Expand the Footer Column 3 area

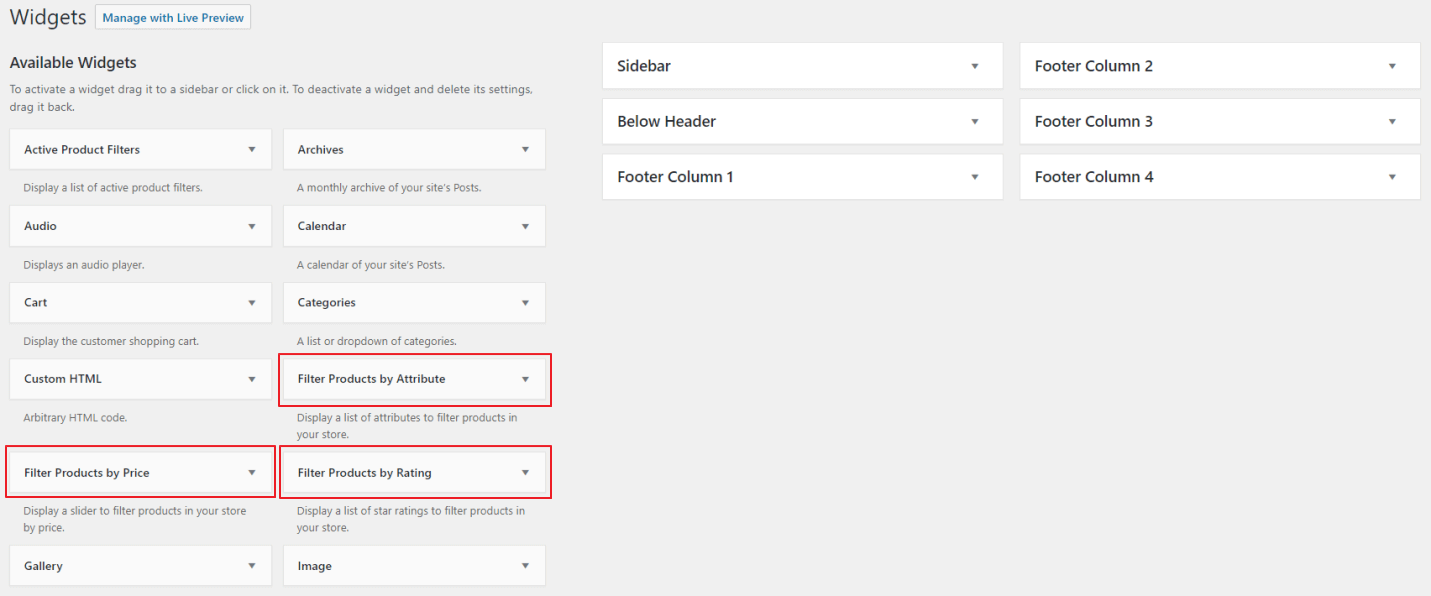(x=1218, y=121)
